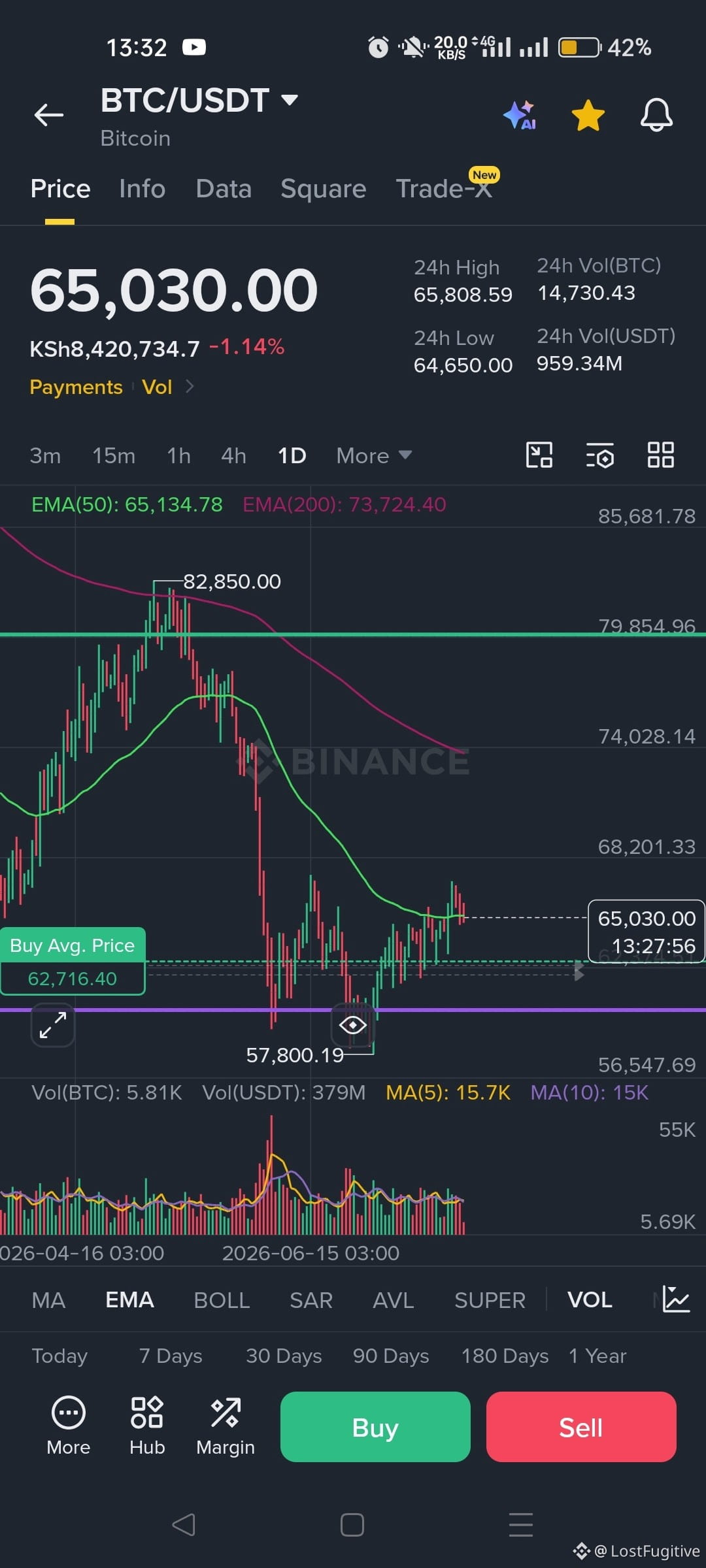
Task: Tap the EMA(50) legend value
Action: pyautogui.click(x=127, y=504)
